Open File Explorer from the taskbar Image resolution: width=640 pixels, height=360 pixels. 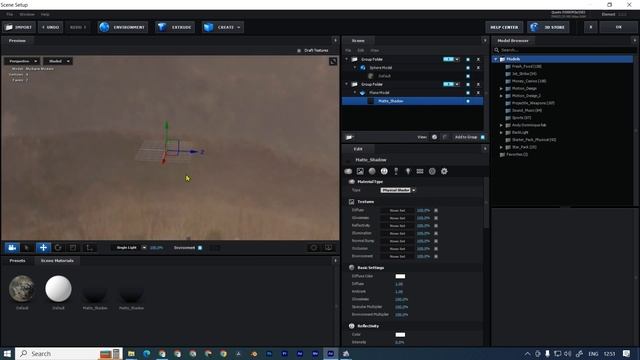point(131,353)
